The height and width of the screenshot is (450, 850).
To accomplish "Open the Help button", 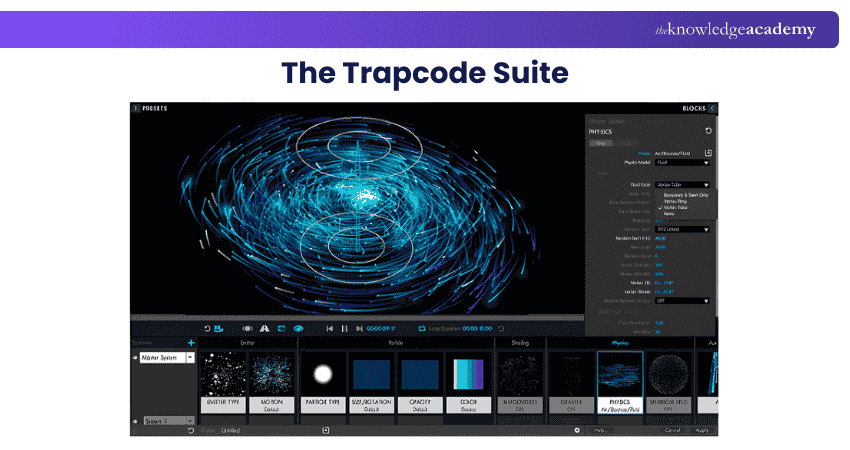I will 601,430.
